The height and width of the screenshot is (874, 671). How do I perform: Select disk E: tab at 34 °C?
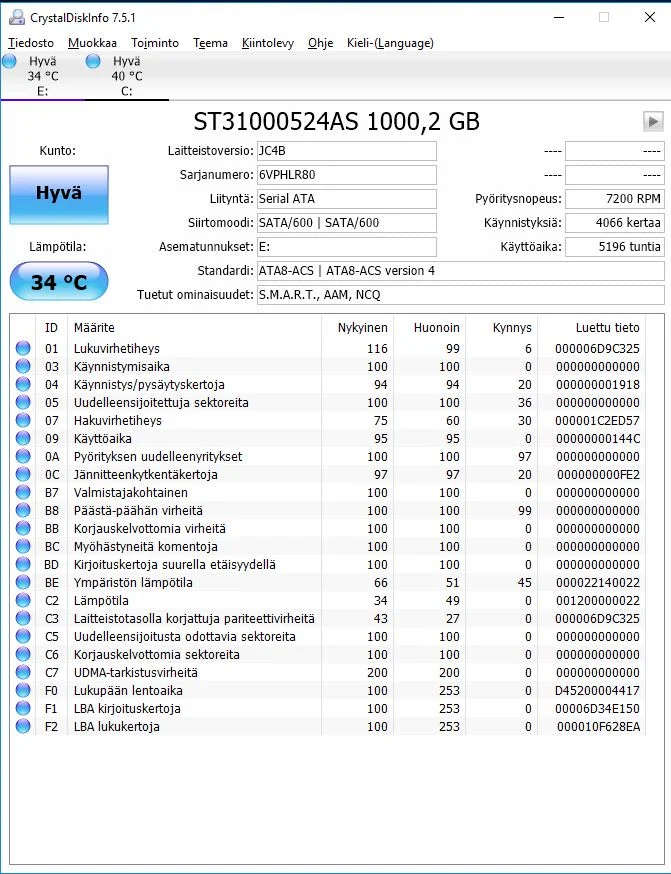(42, 76)
